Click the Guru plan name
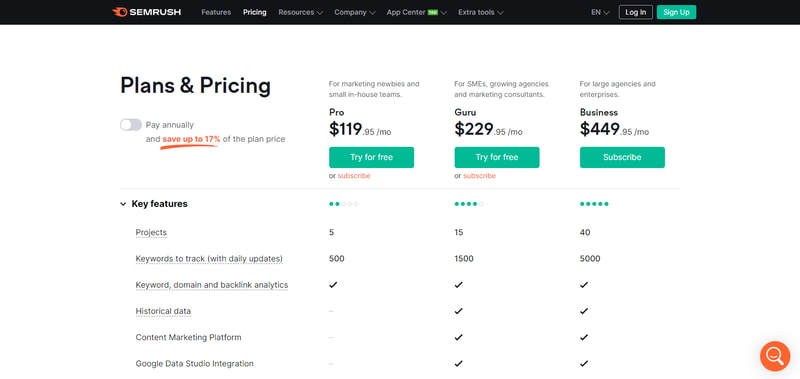 pyautogui.click(x=465, y=112)
